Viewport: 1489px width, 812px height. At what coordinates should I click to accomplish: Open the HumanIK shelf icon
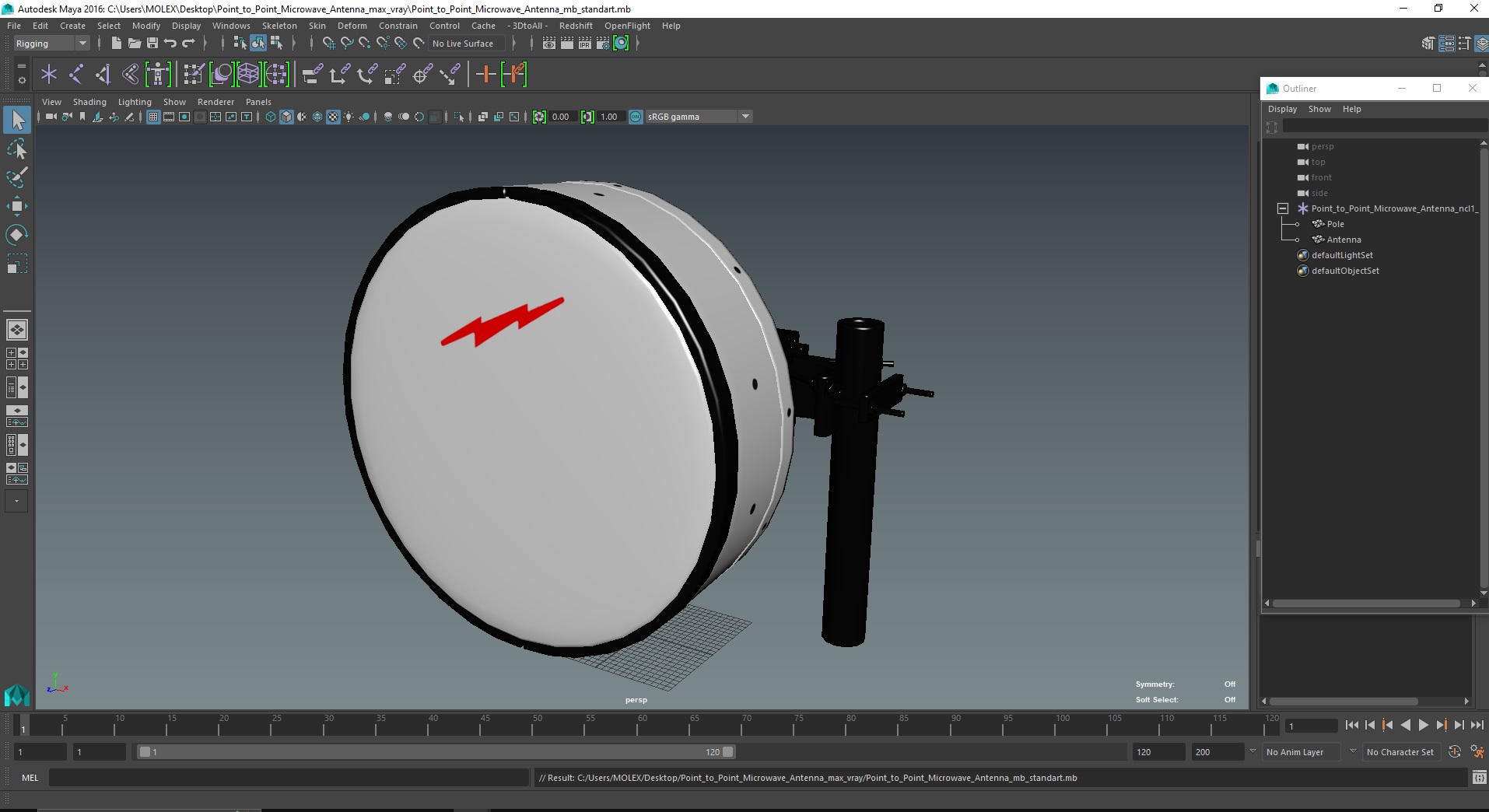158,75
